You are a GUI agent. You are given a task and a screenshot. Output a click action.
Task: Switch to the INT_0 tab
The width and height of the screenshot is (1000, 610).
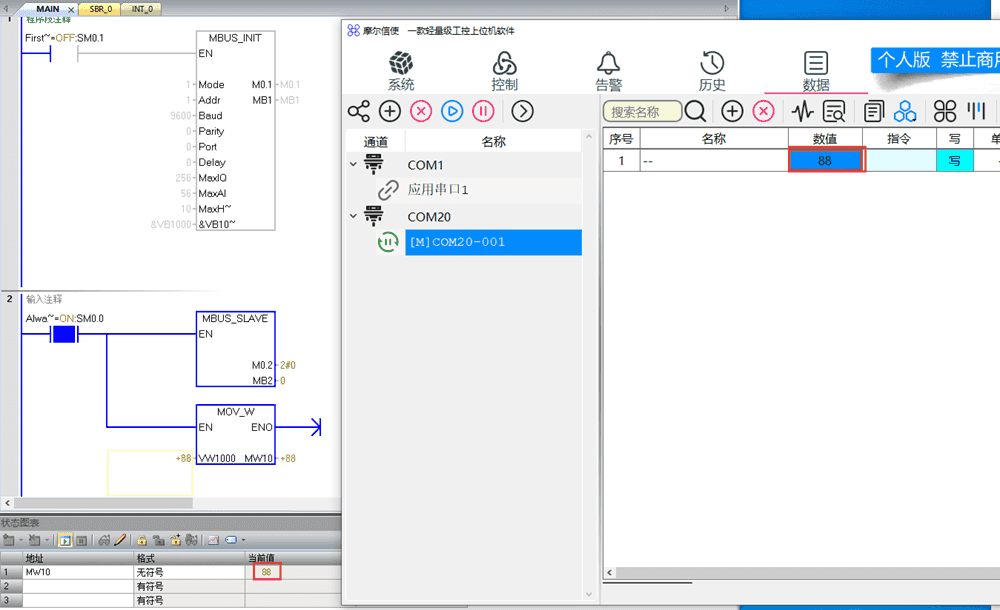coord(142,9)
